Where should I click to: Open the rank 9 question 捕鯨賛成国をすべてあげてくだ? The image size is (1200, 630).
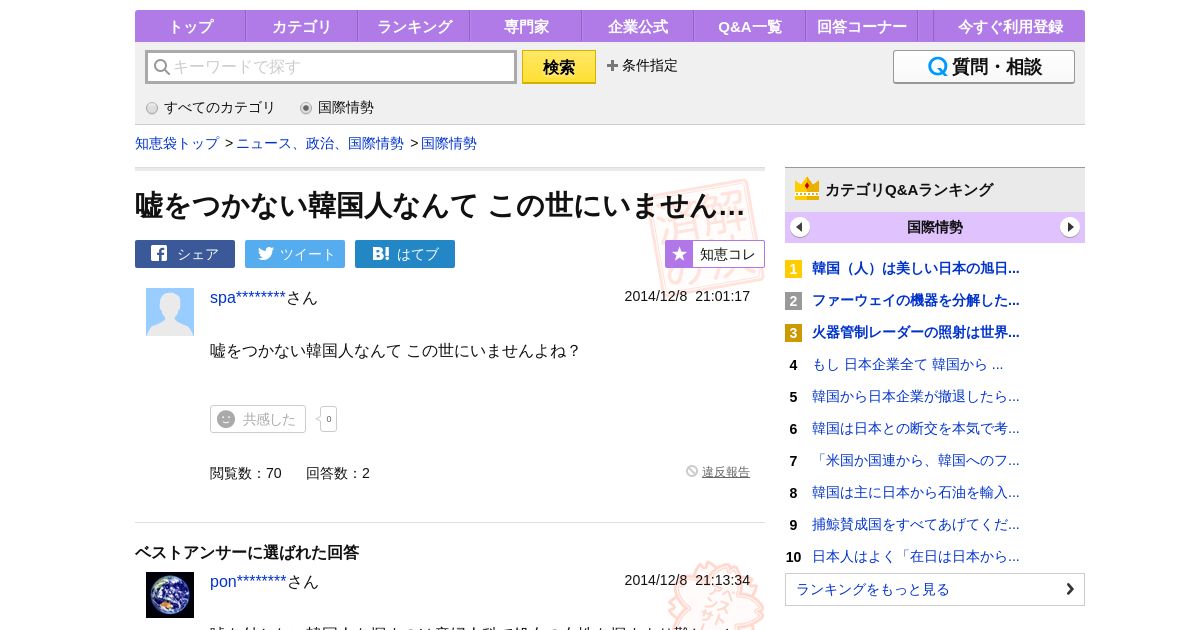pyautogui.click(x=916, y=524)
